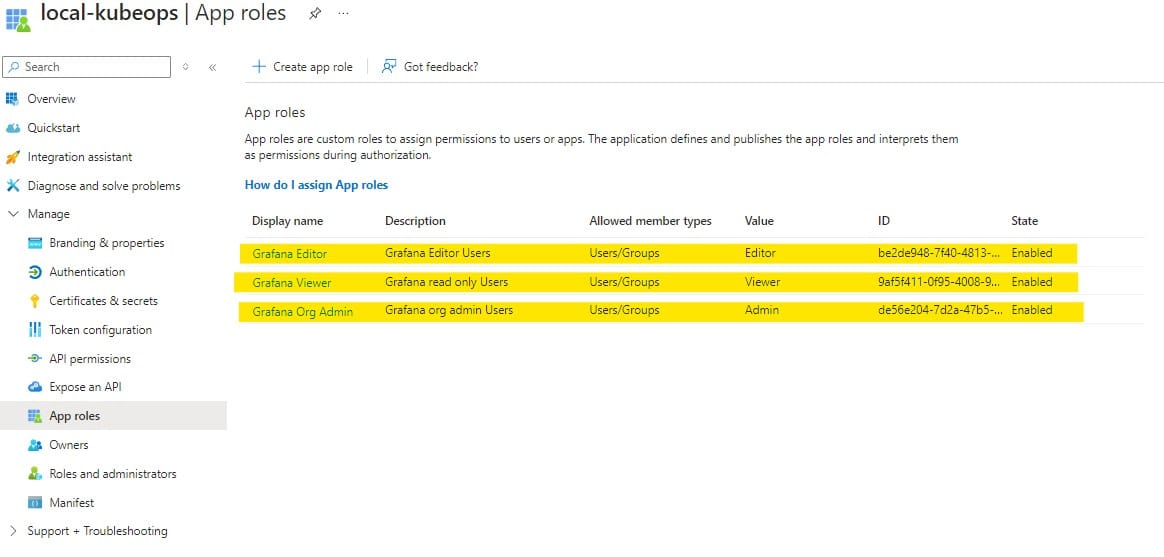This screenshot has height=557, width=1164.
Task: Click the Overview grid icon
Action: 13,99
